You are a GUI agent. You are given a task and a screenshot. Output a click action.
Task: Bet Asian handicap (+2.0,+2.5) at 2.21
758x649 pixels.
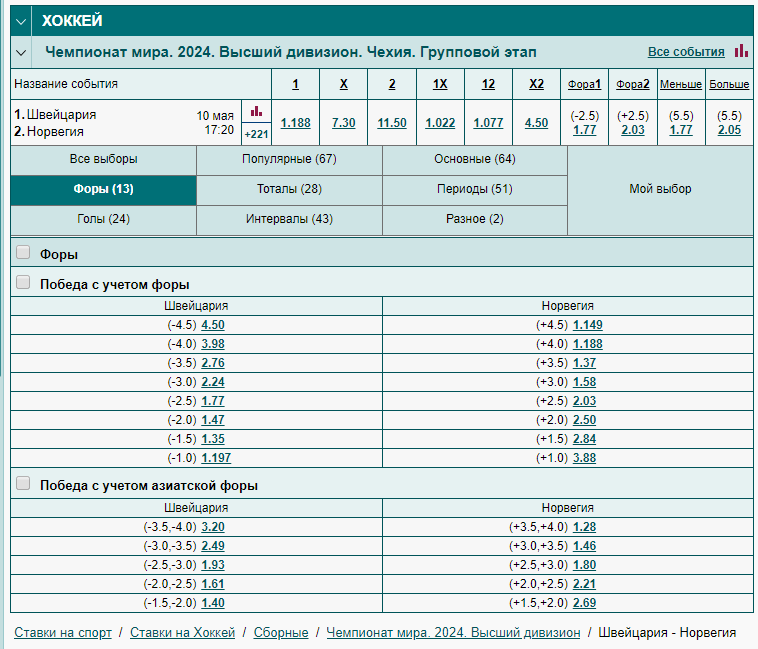tap(584, 584)
